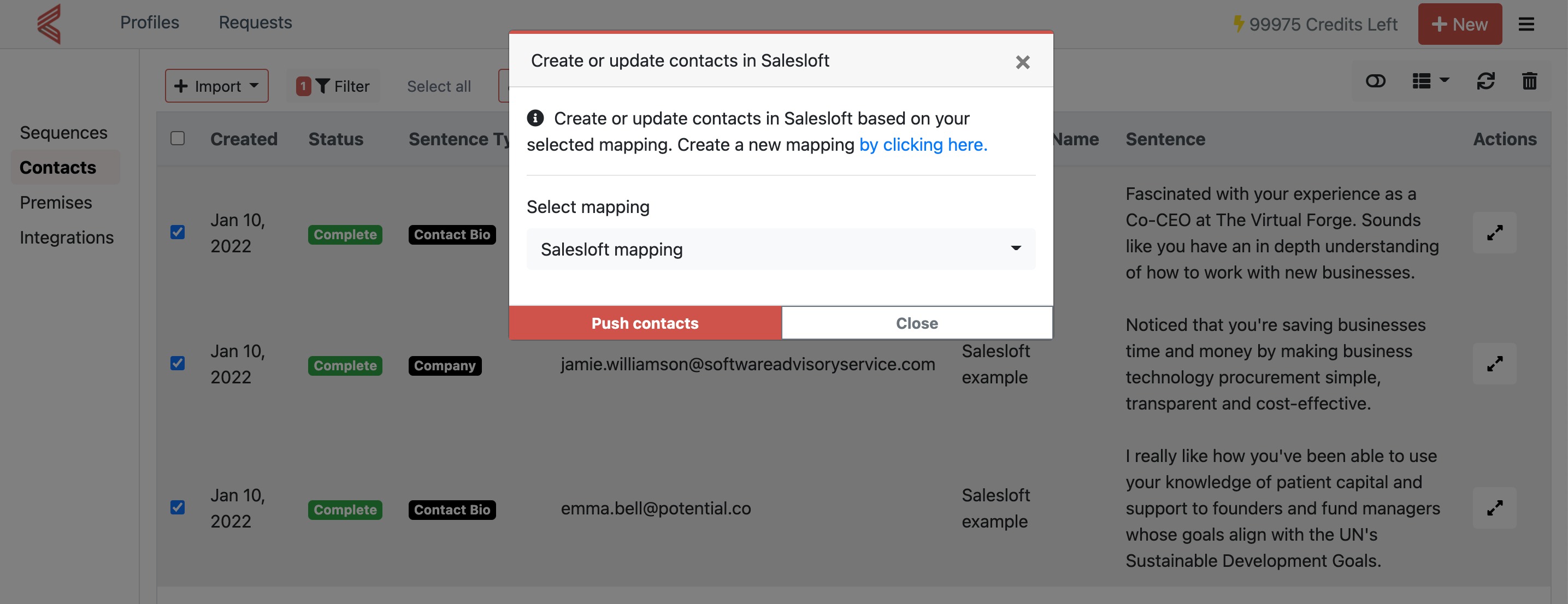1568x604 pixels.
Task: Expand the Virtual Forge sentence row
Action: click(x=1494, y=233)
